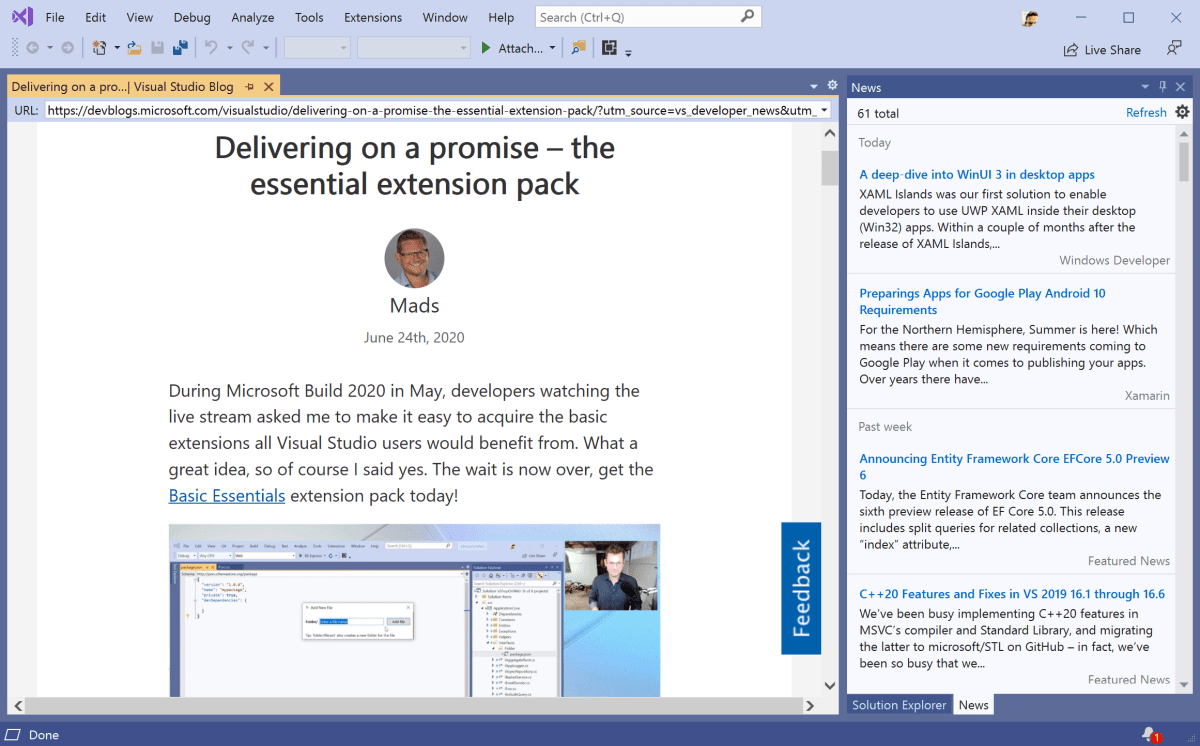This screenshot has width=1200, height=746.
Task: Switch to the Solution Explorer tab
Action: pos(899,705)
